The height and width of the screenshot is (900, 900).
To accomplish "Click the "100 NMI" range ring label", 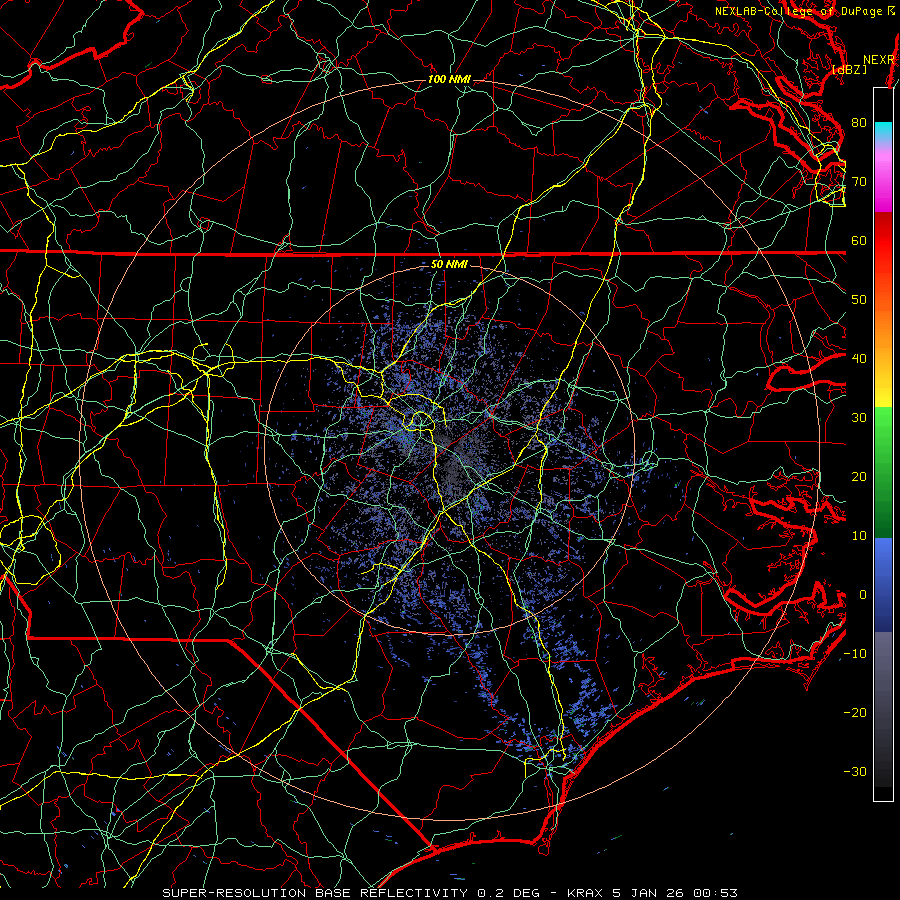I will pos(449,79).
